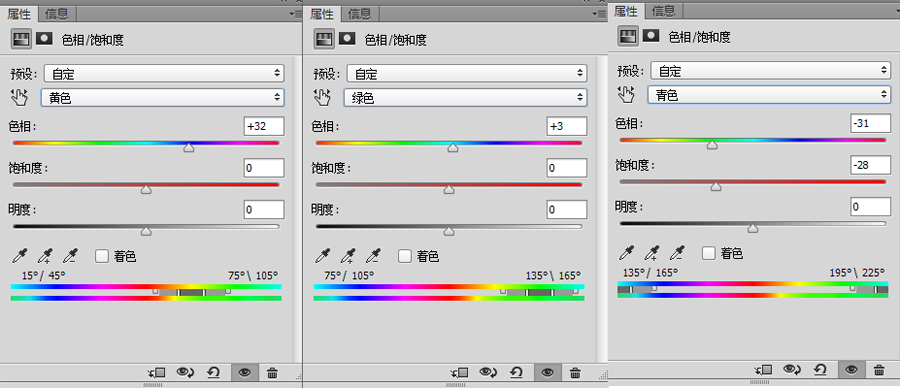The image size is (900, 388).
Task: Switch to Properties tab in Cyan panel
Action: (x=626, y=11)
